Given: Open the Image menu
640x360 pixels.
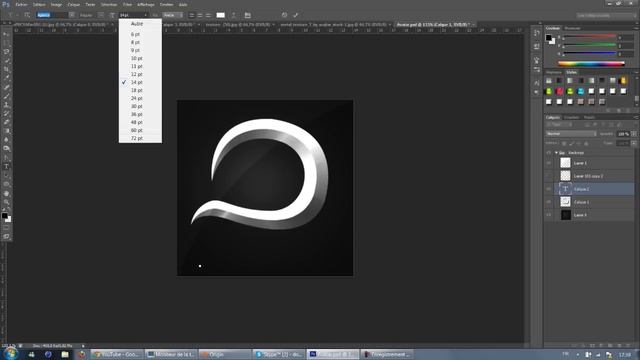Looking at the screenshot, I should tap(56, 4).
